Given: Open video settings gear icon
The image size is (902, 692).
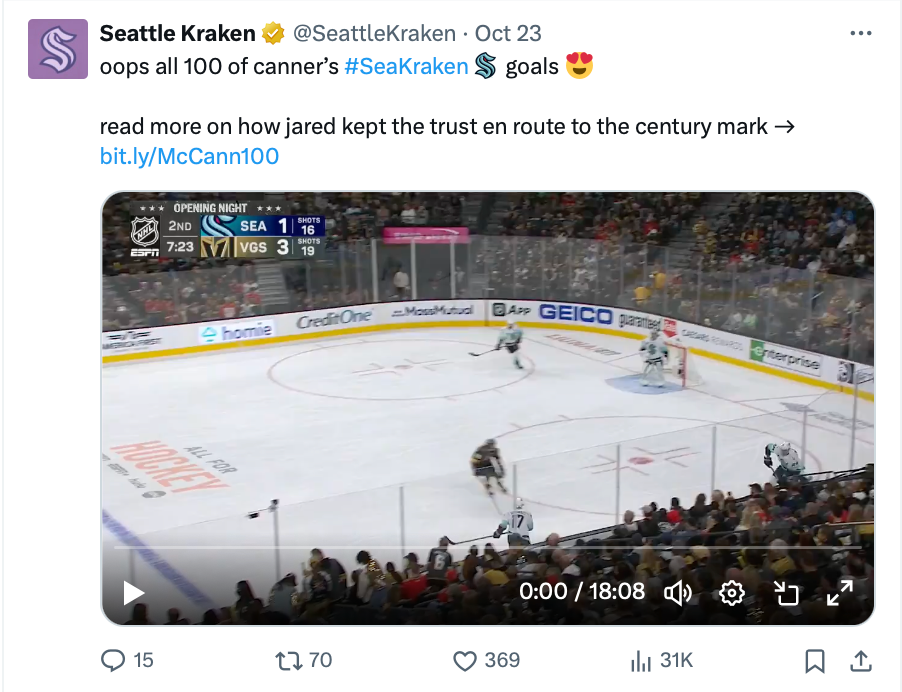Looking at the screenshot, I should [732, 593].
